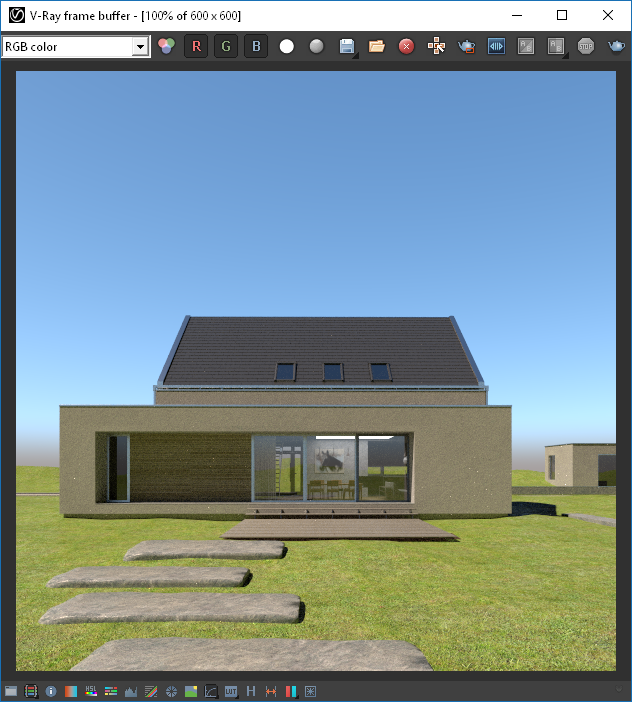This screenshot has height=702, width=632.
Task: Toggle sRGB display curve icon
Action: pyautogui.click(x=211, y=691)
